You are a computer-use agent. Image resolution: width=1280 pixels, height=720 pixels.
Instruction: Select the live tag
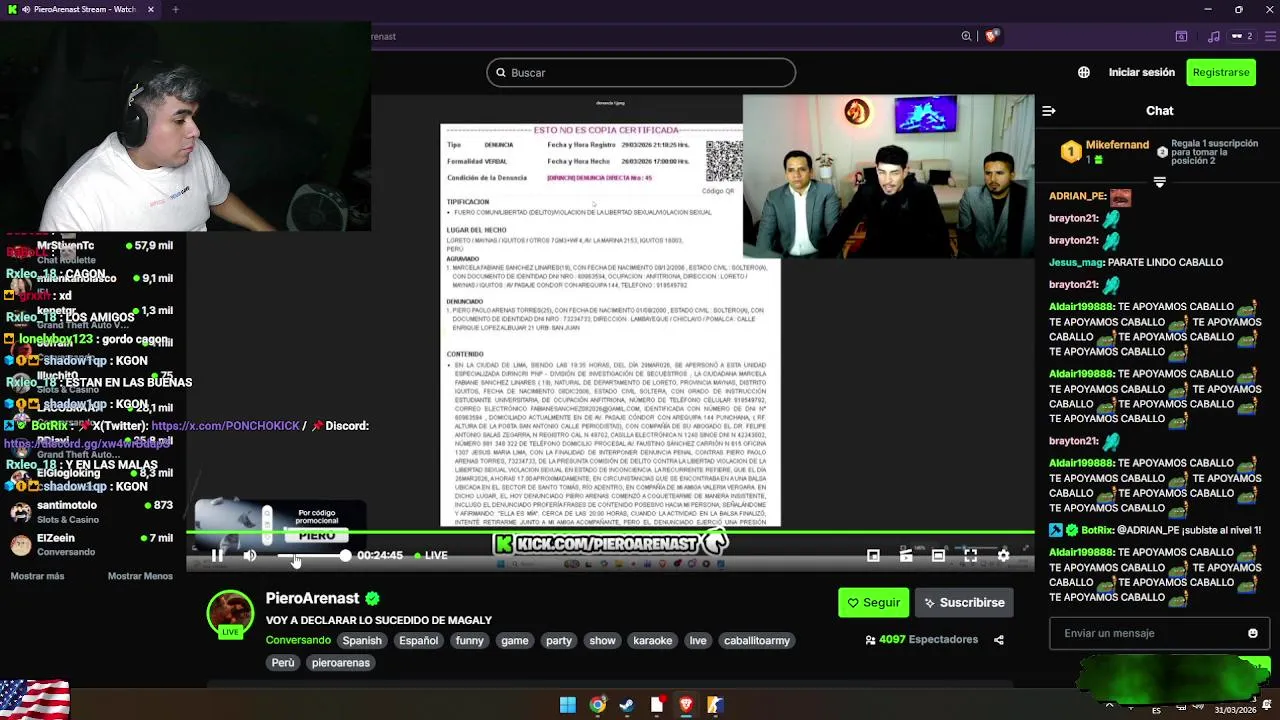point(698,640)
